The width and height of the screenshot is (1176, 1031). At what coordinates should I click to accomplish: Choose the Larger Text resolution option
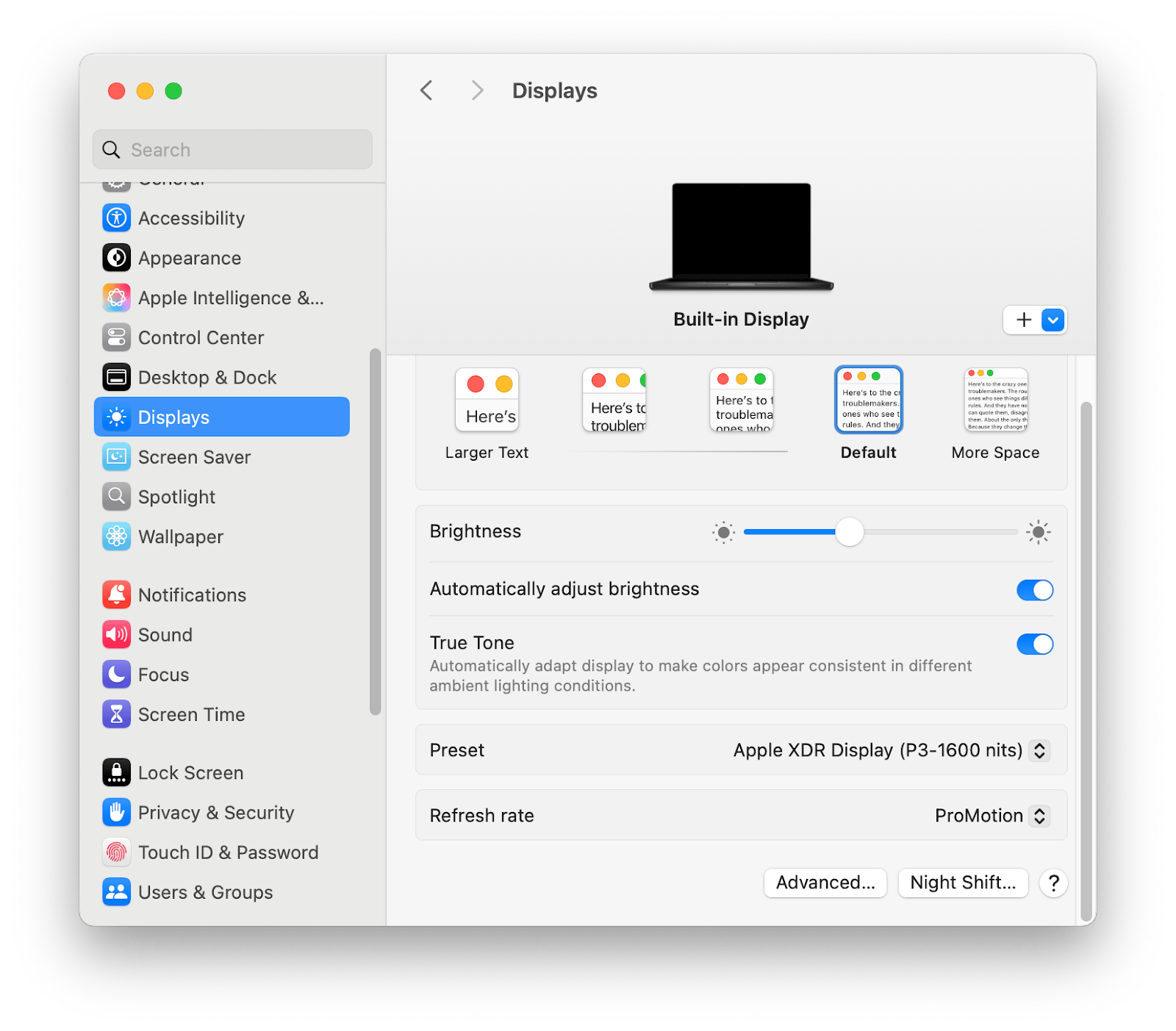click(487, 414)
